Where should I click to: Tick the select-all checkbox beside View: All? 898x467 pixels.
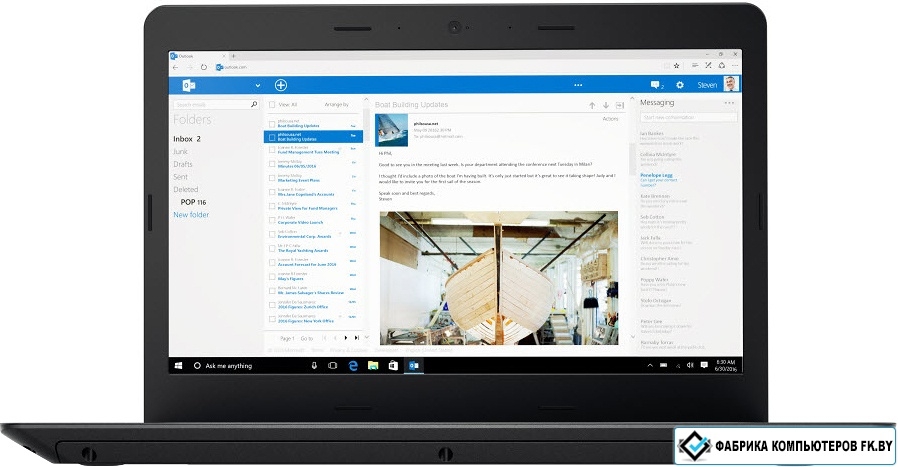[x=272, y=105]
